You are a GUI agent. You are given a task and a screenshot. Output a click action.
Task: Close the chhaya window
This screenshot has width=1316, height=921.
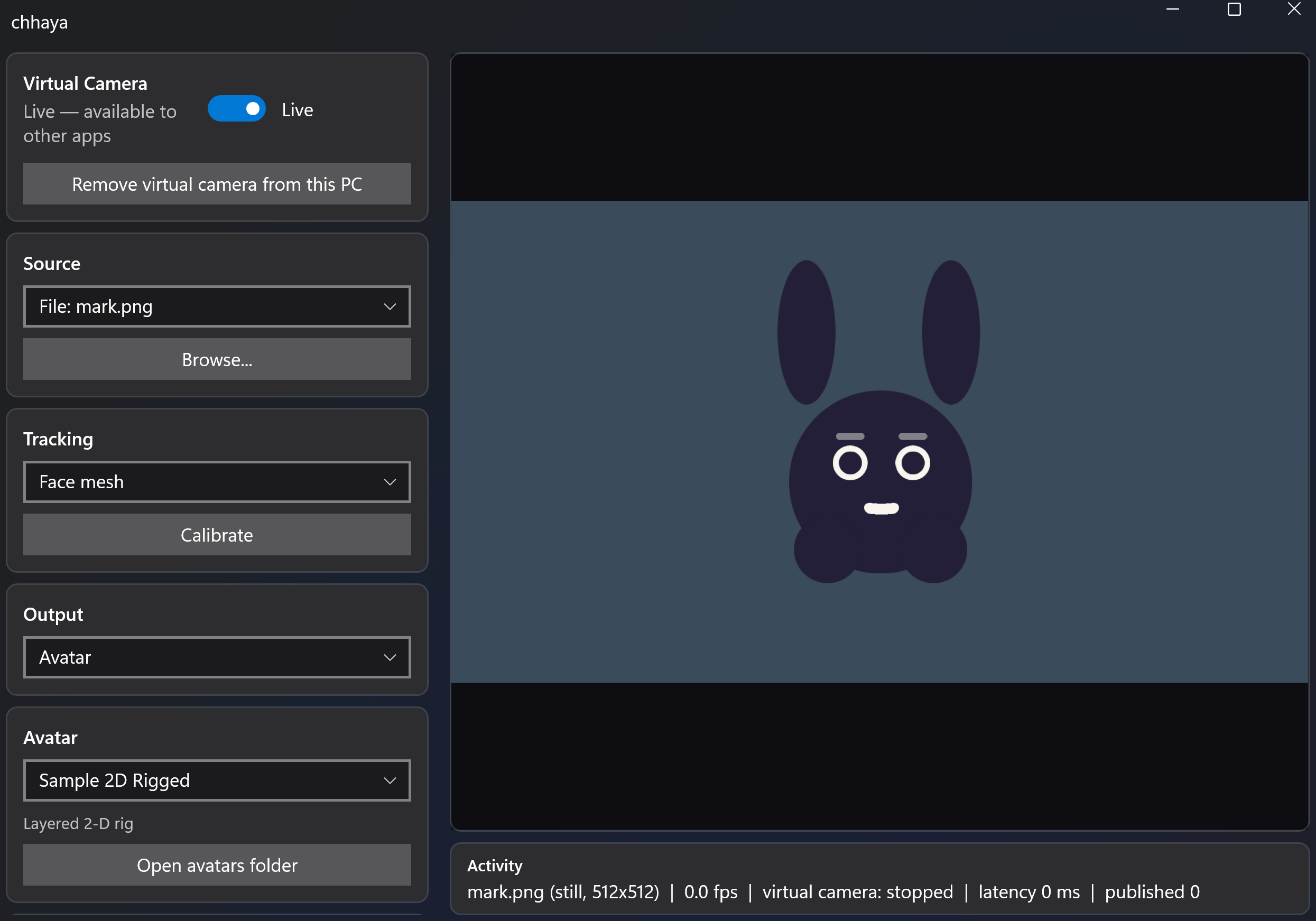(1294, 9)
